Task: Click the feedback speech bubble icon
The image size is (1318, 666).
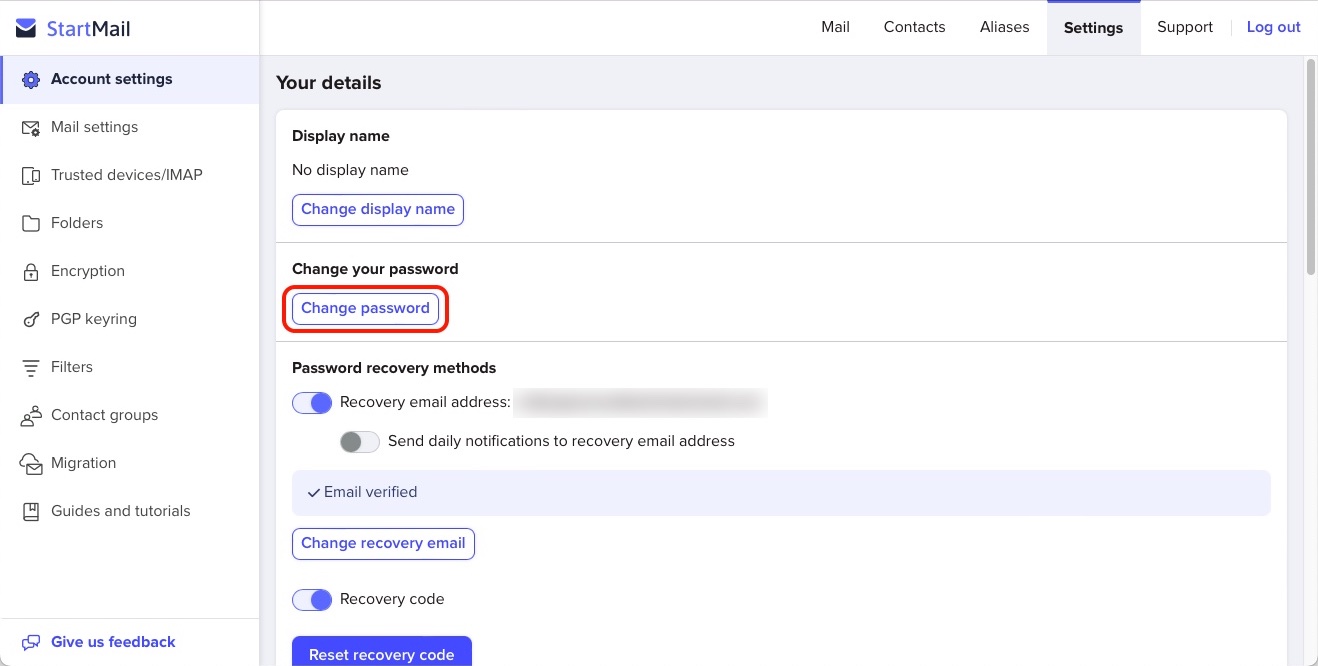Action: [x=31, y=642]
